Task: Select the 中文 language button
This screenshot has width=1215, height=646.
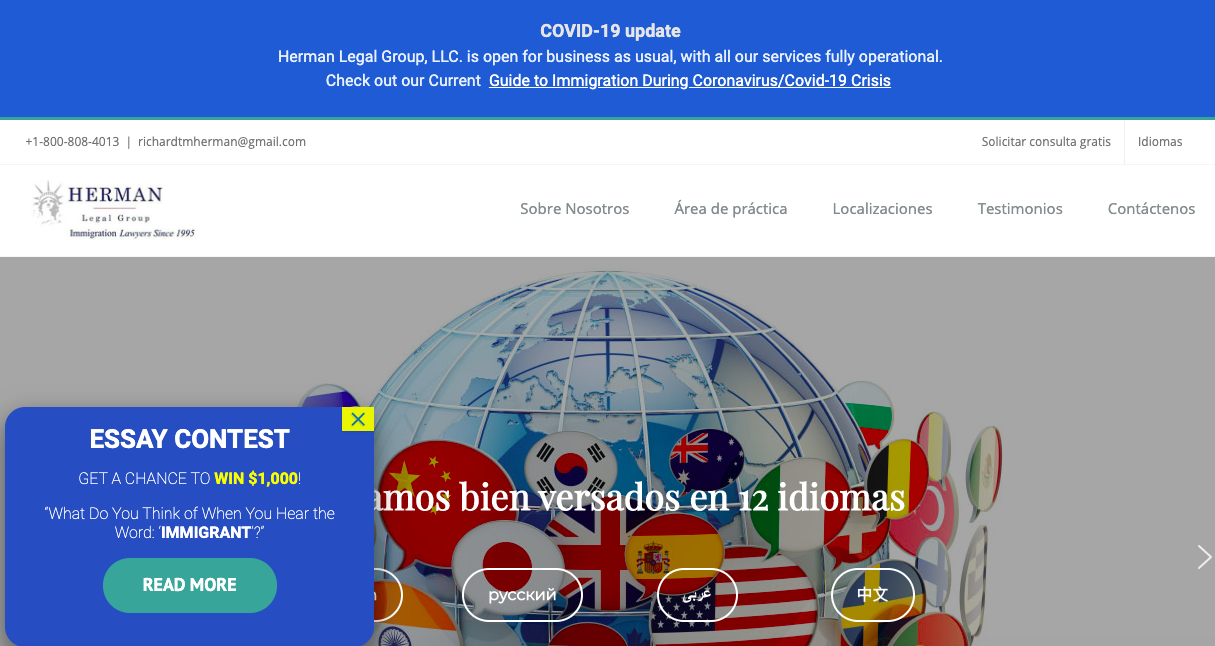Action: point(872,595)
